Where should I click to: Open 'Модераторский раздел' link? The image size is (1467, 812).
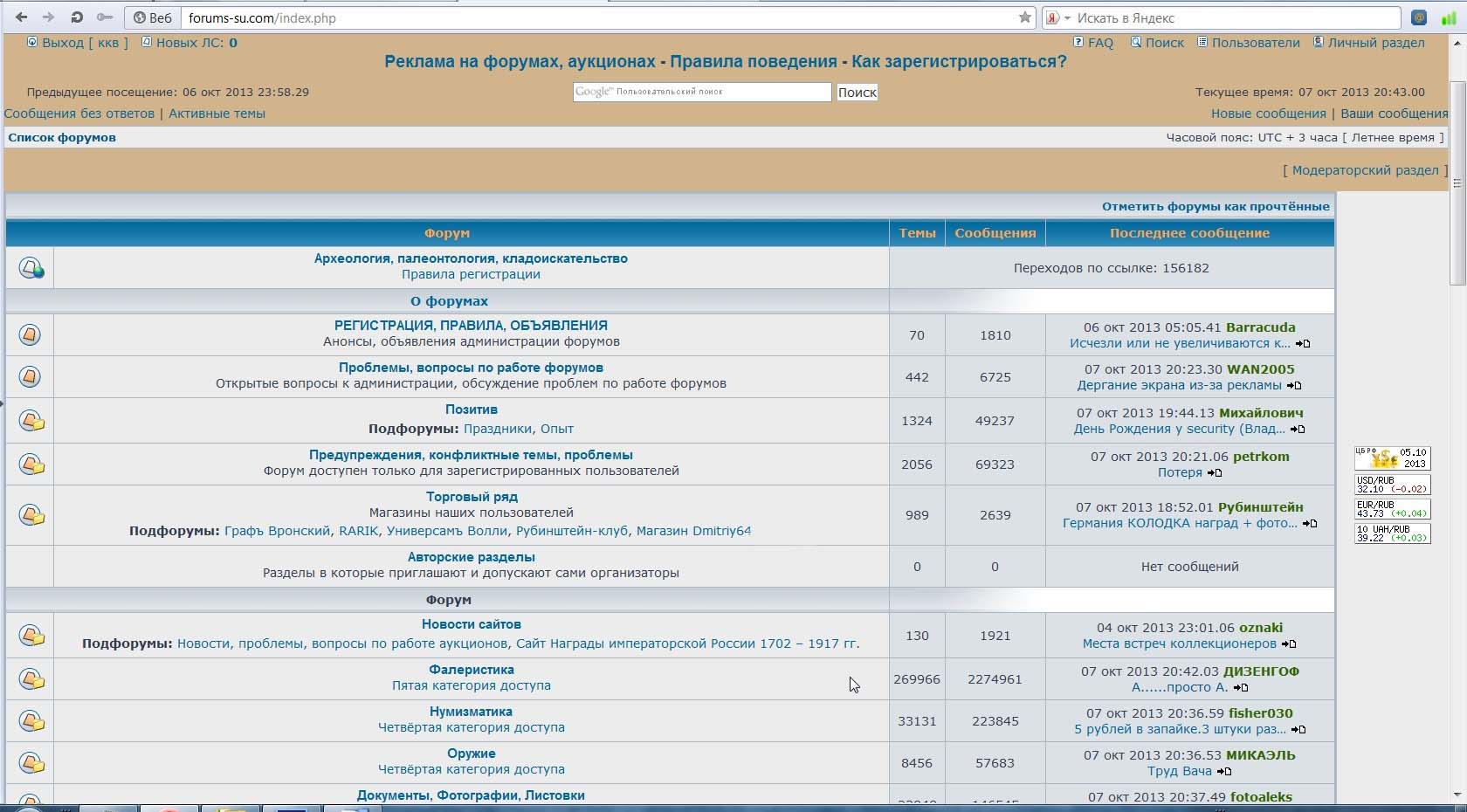(x=1364, y=170)
